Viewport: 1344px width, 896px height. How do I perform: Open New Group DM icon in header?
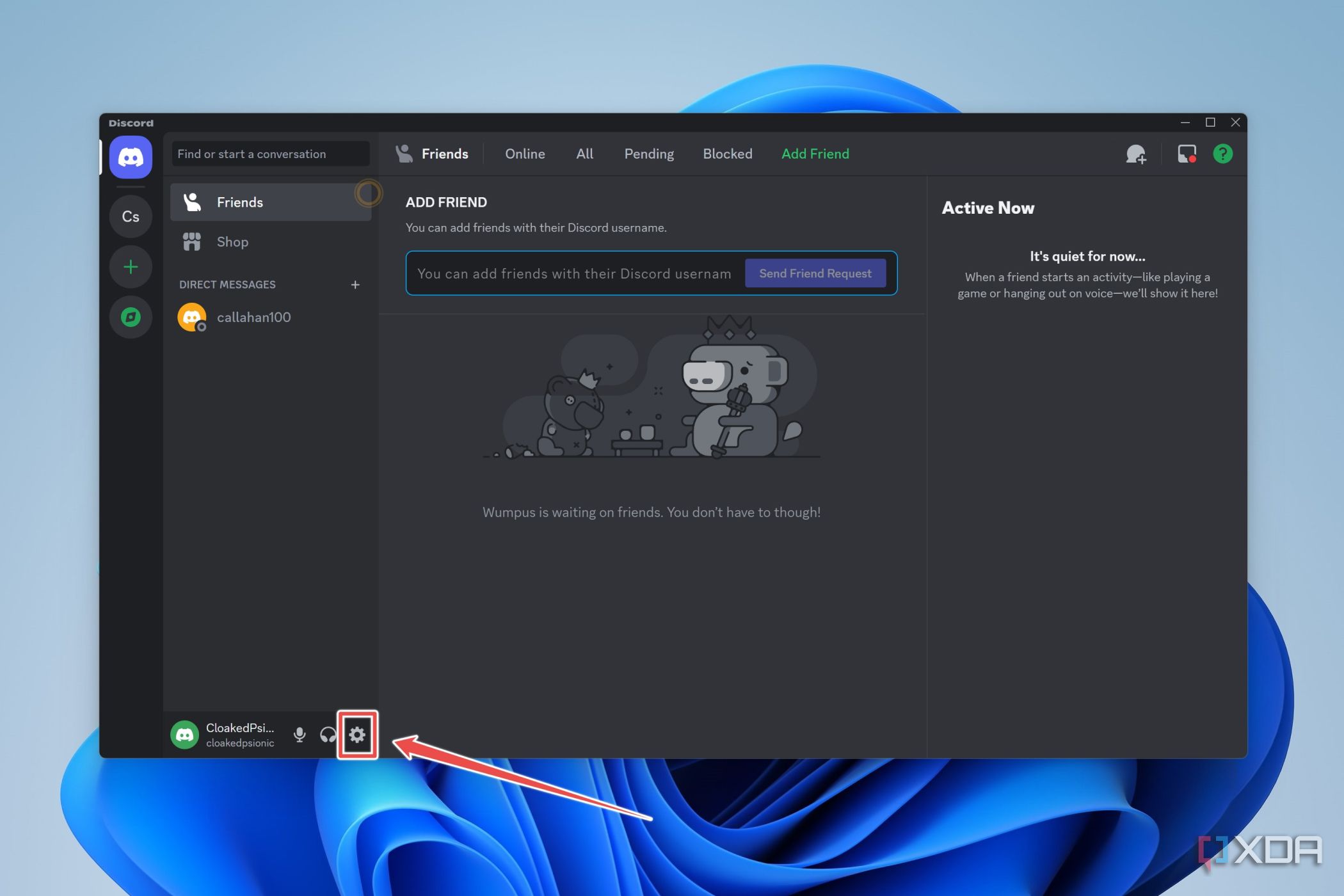click(1135, 154)
